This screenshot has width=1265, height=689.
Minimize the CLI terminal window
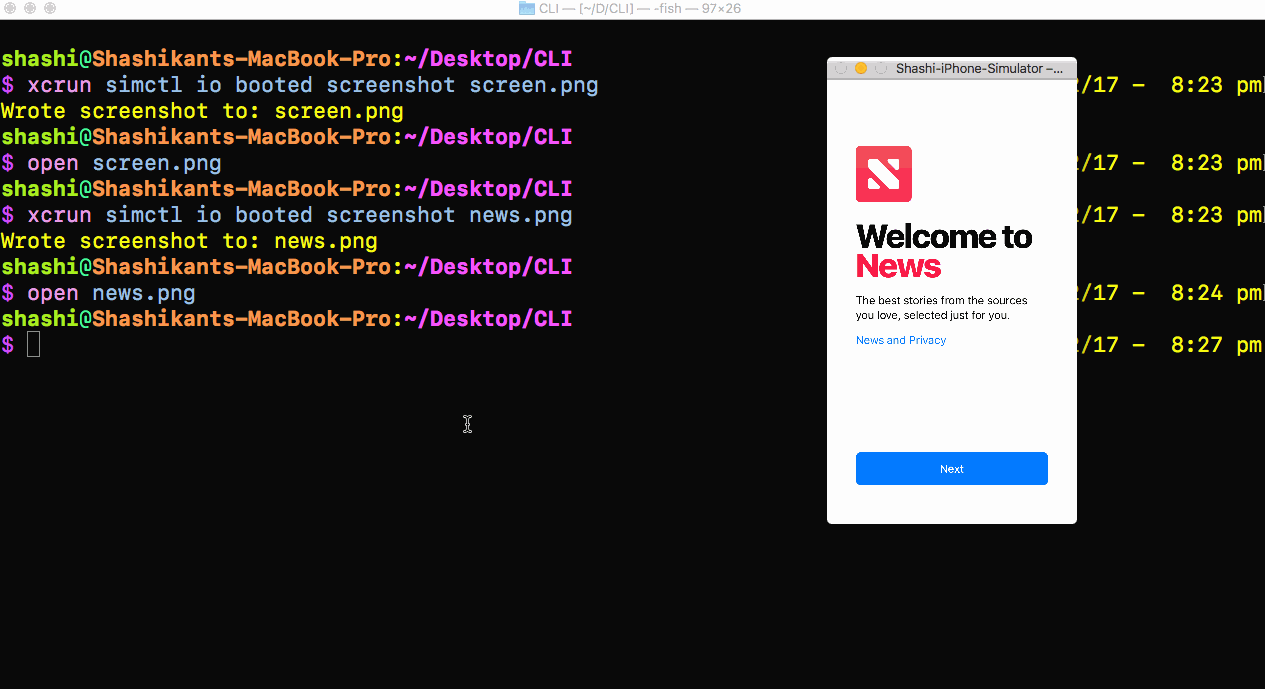pos(30,8)
